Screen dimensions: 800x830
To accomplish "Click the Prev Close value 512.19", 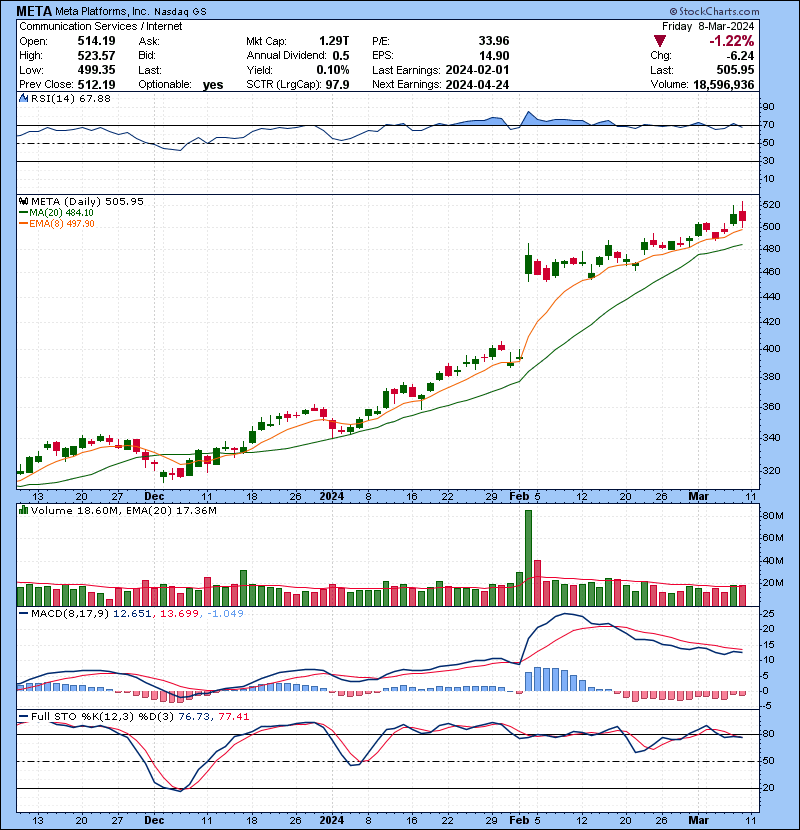I will tap(96, 85).
